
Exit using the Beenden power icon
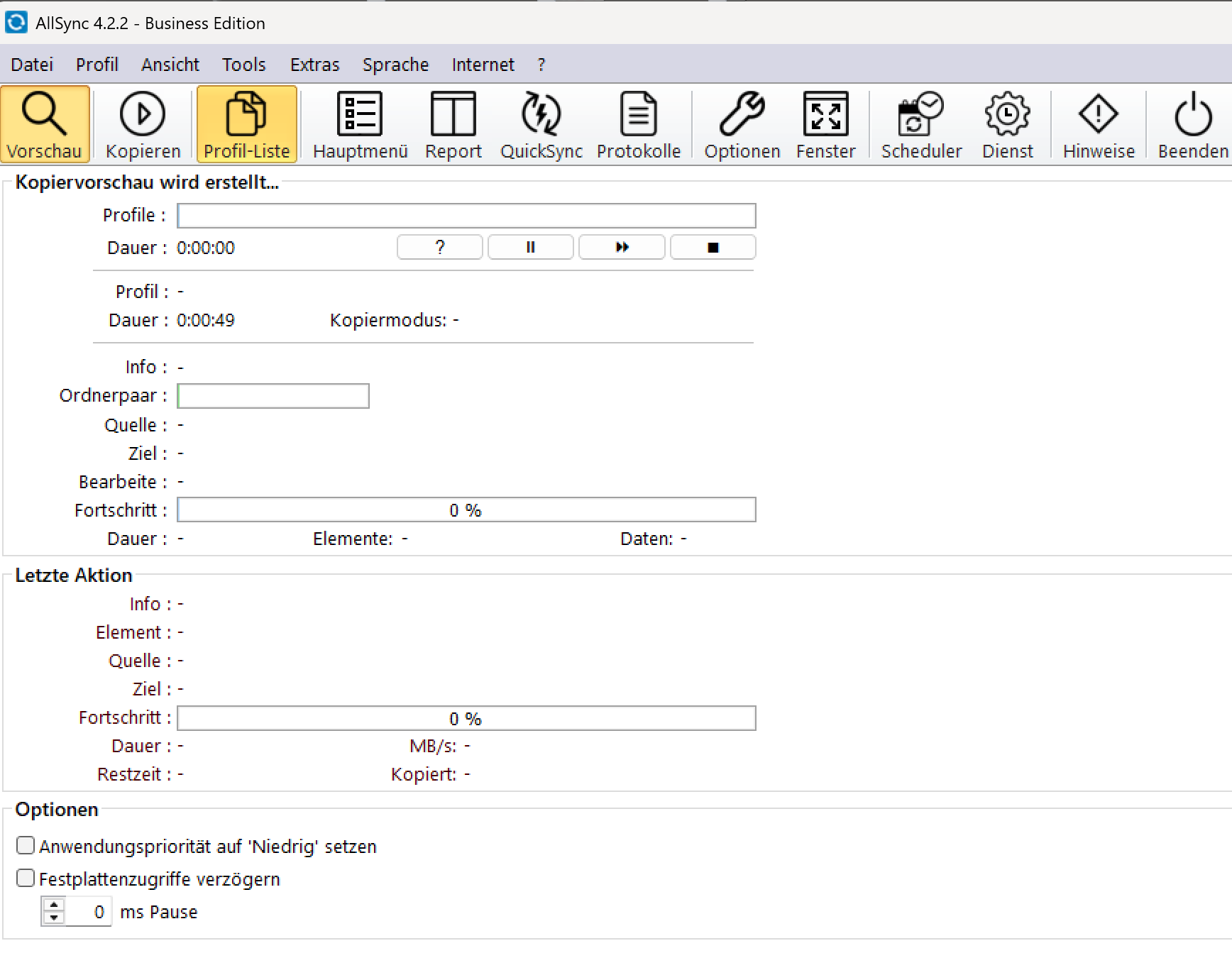[x=1192, y=115]
